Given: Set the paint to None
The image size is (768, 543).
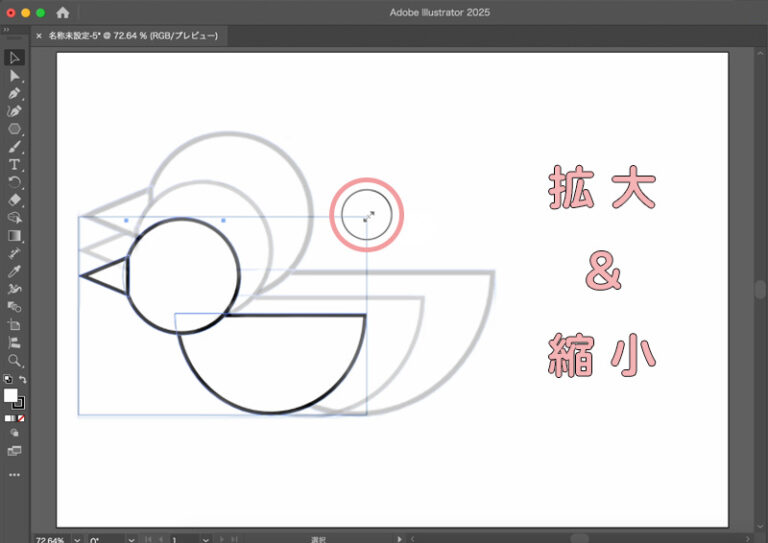Looking at the screenshot, I should (22, 418).
